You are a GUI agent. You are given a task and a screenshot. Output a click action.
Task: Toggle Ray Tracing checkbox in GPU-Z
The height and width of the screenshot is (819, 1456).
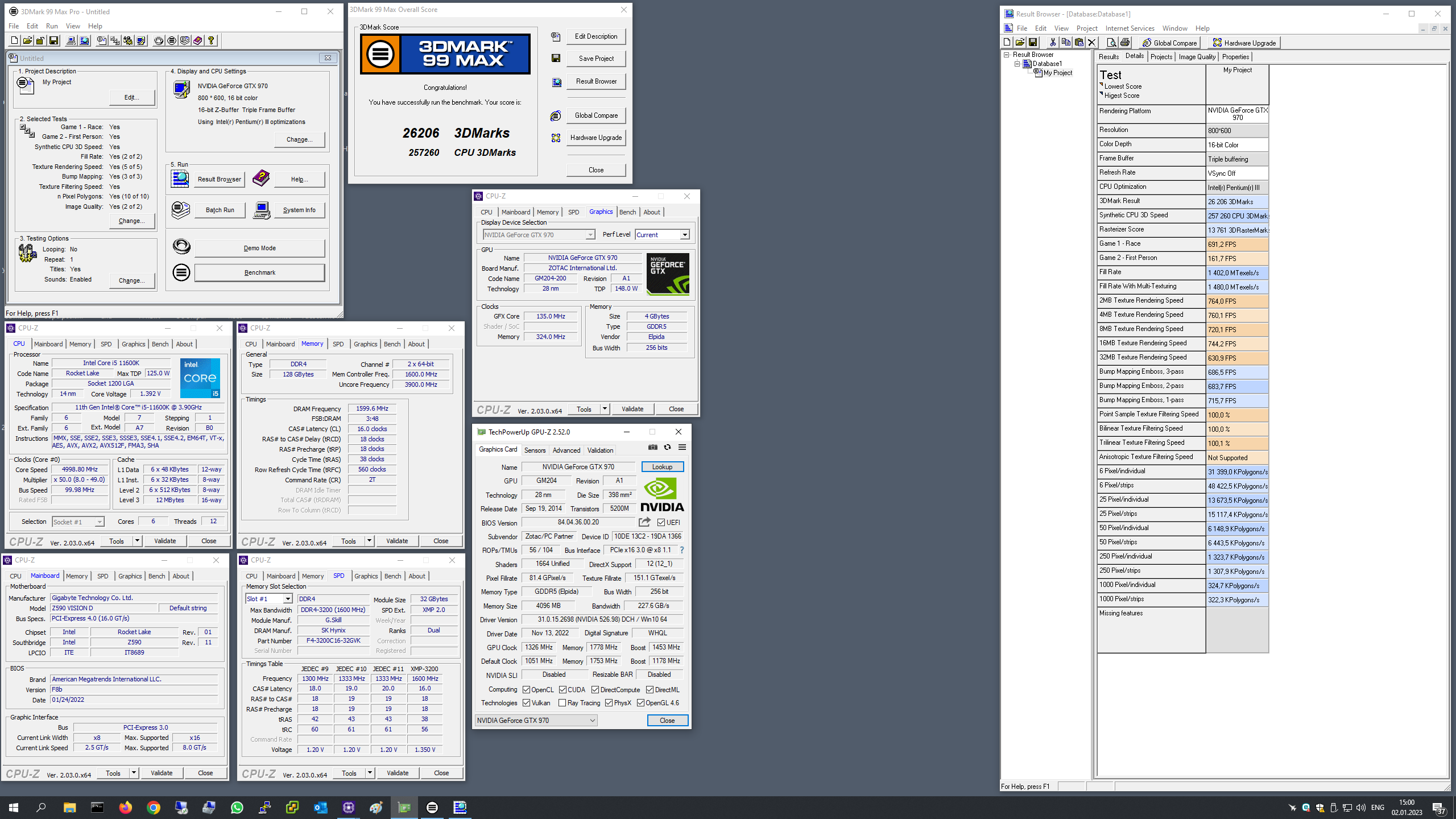pos(562,703)
